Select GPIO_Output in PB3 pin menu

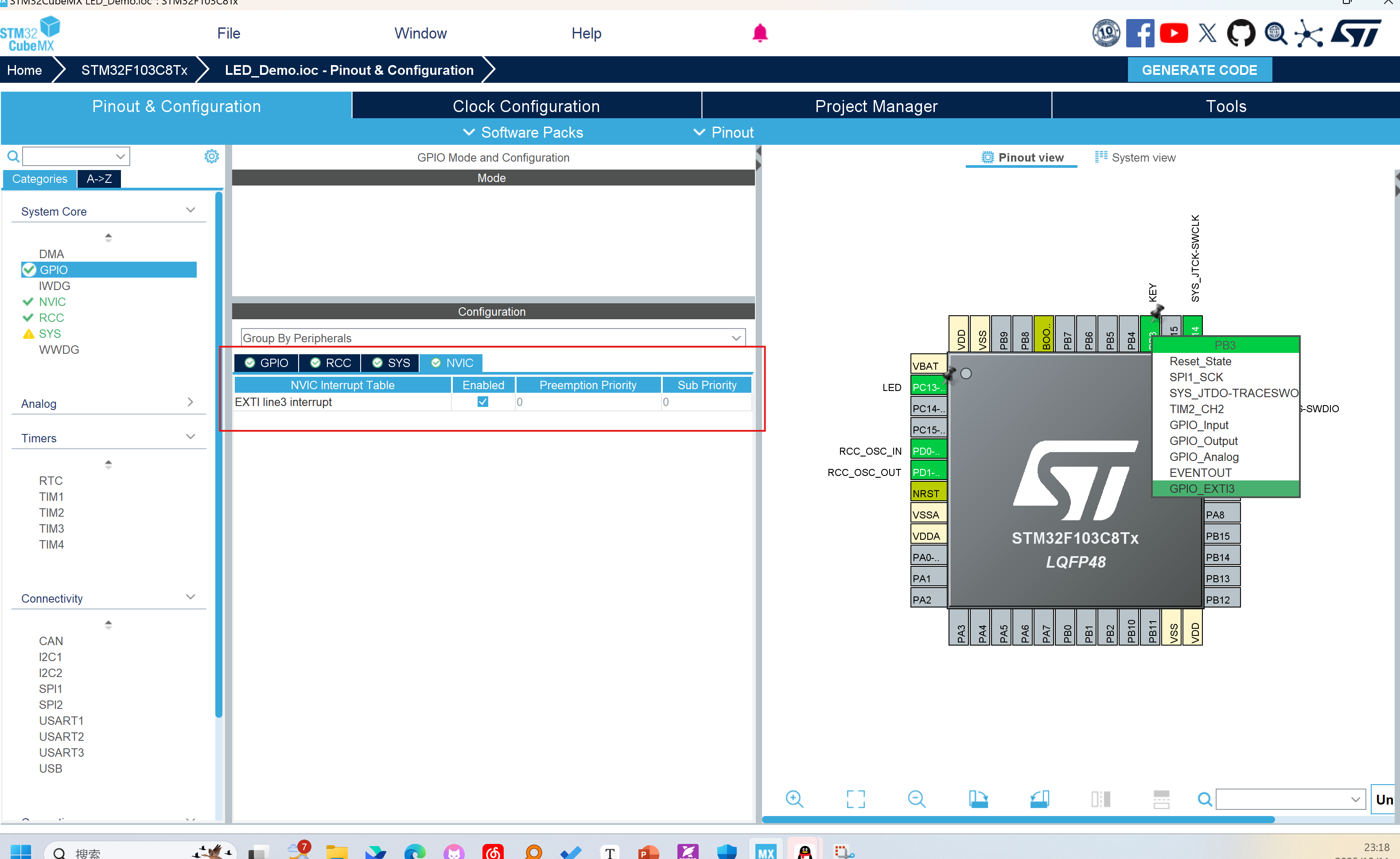tap(1203, 441)
